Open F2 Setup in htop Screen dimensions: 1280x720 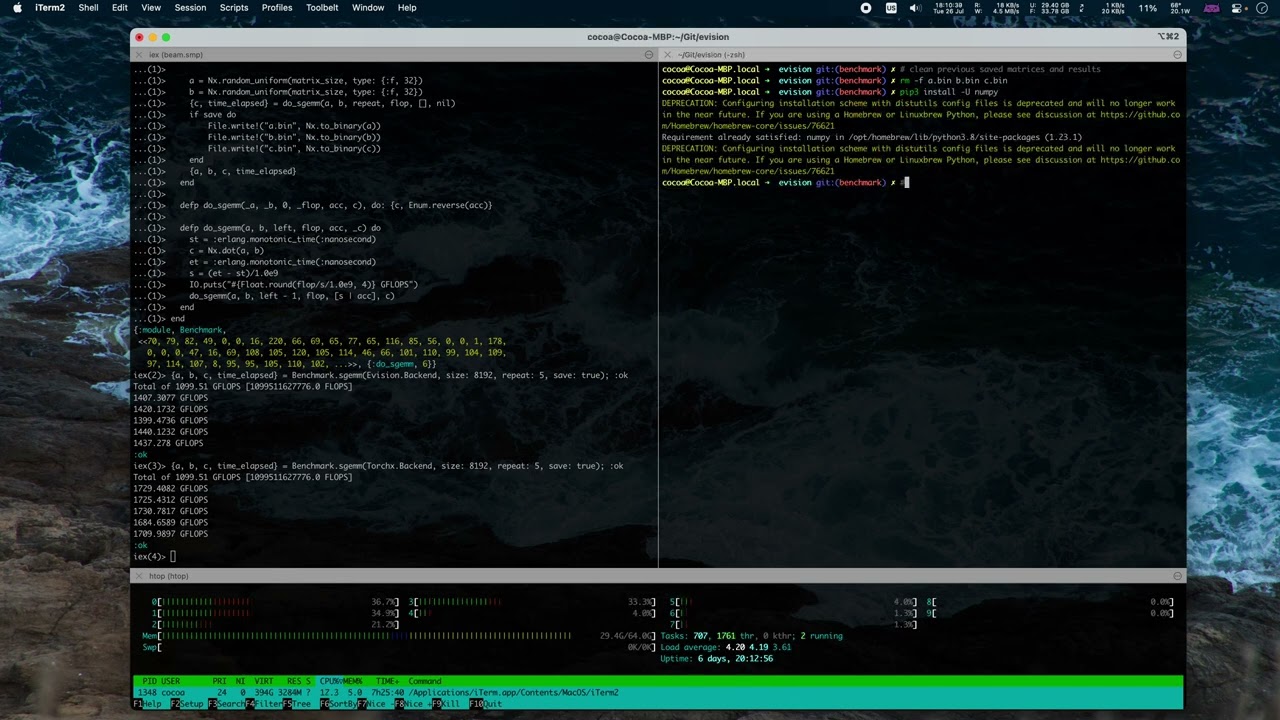click(x=186, y=704)
